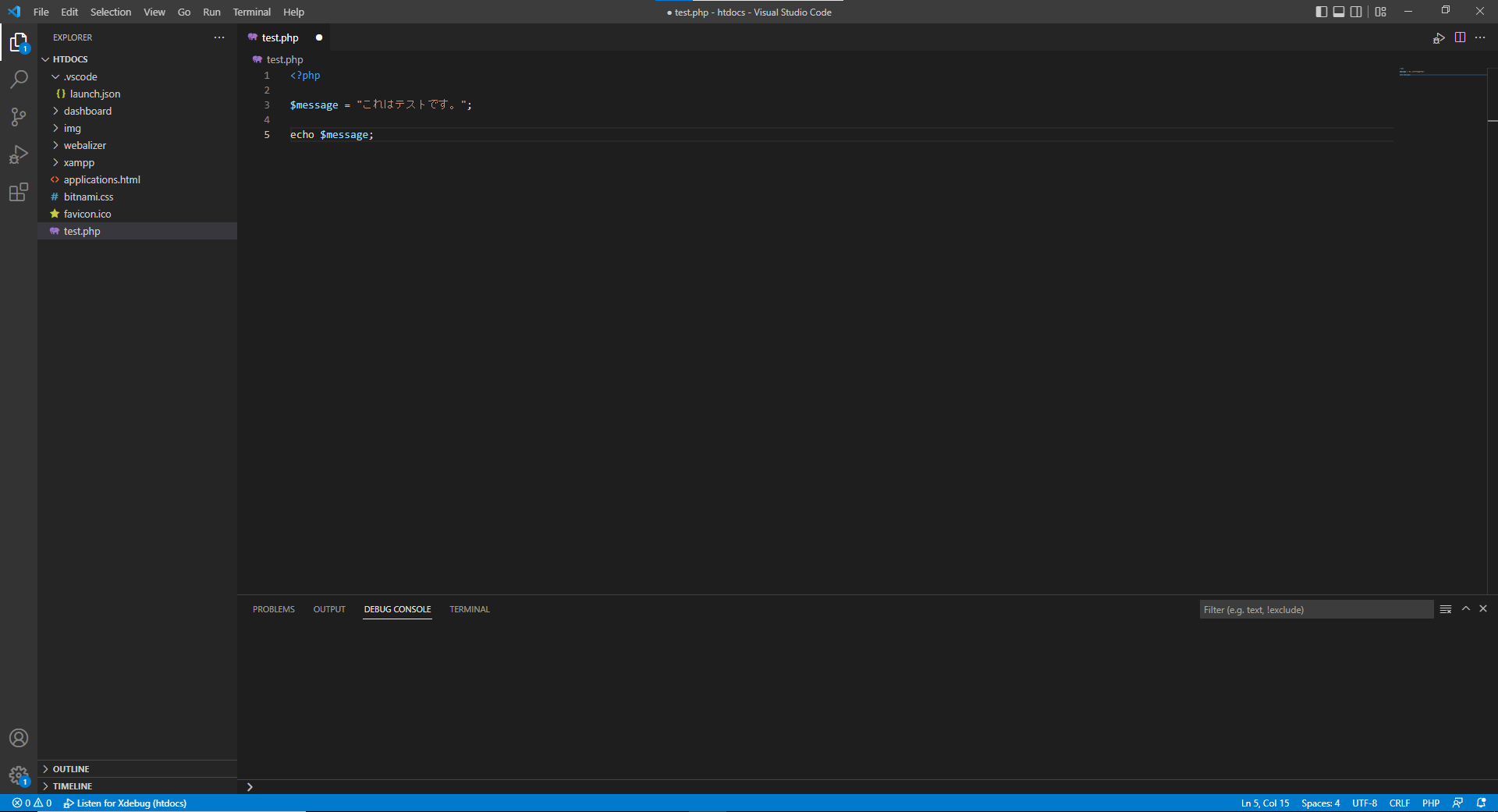Image resolution: width=1498 pixels, height=812 pixels.
Task: Switch to the TERMINAL panel tab
Action: pyautogui.click(x=470, y=609)
